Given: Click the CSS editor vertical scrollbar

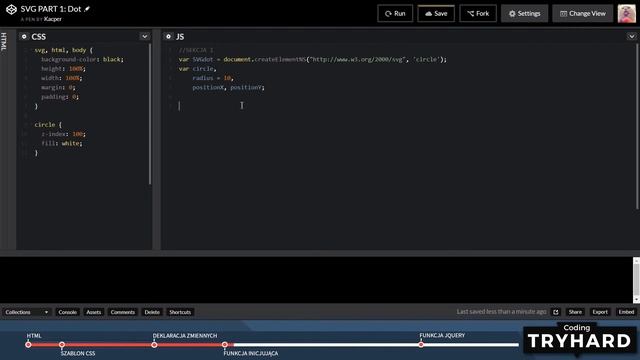Looking at the screenshot, I should click(150, 114).
